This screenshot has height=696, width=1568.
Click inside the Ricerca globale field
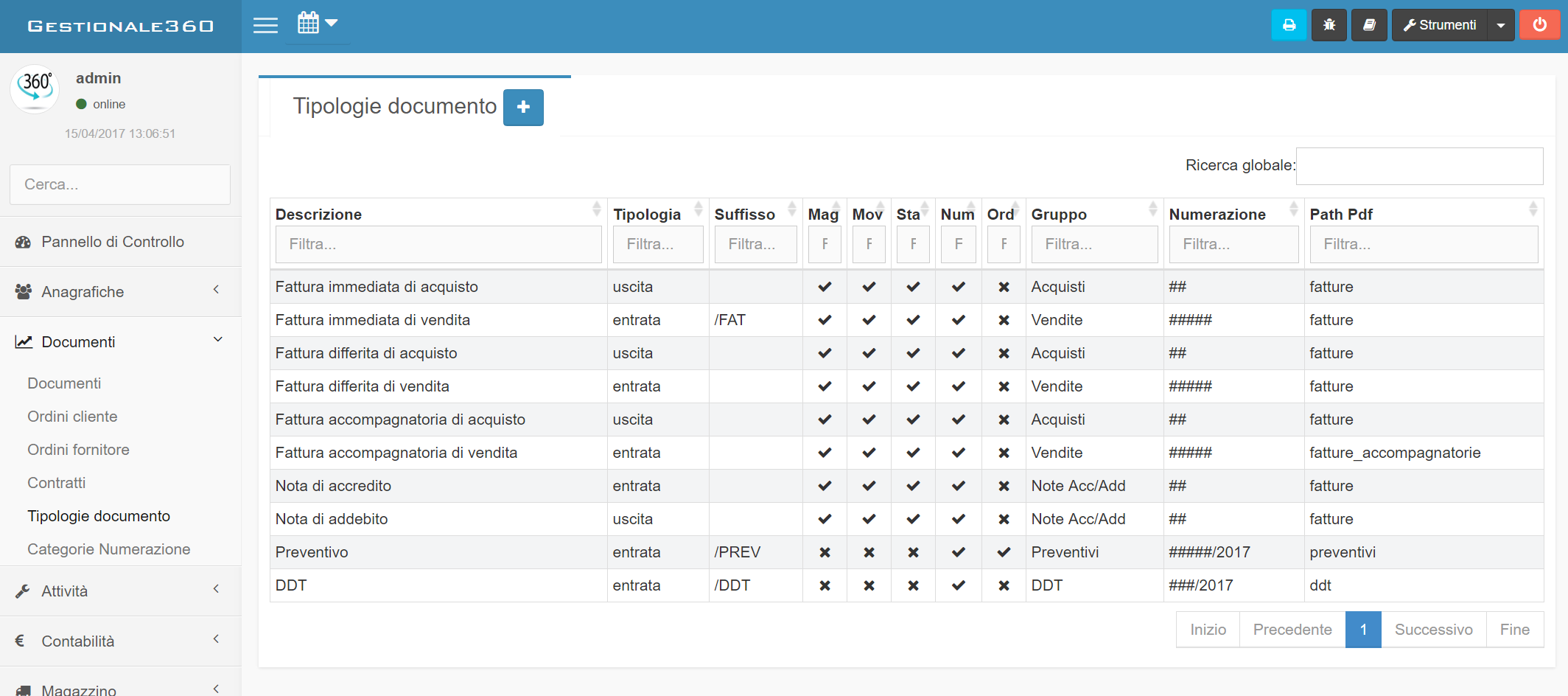pyautogui.click(x=1420, y=166)
